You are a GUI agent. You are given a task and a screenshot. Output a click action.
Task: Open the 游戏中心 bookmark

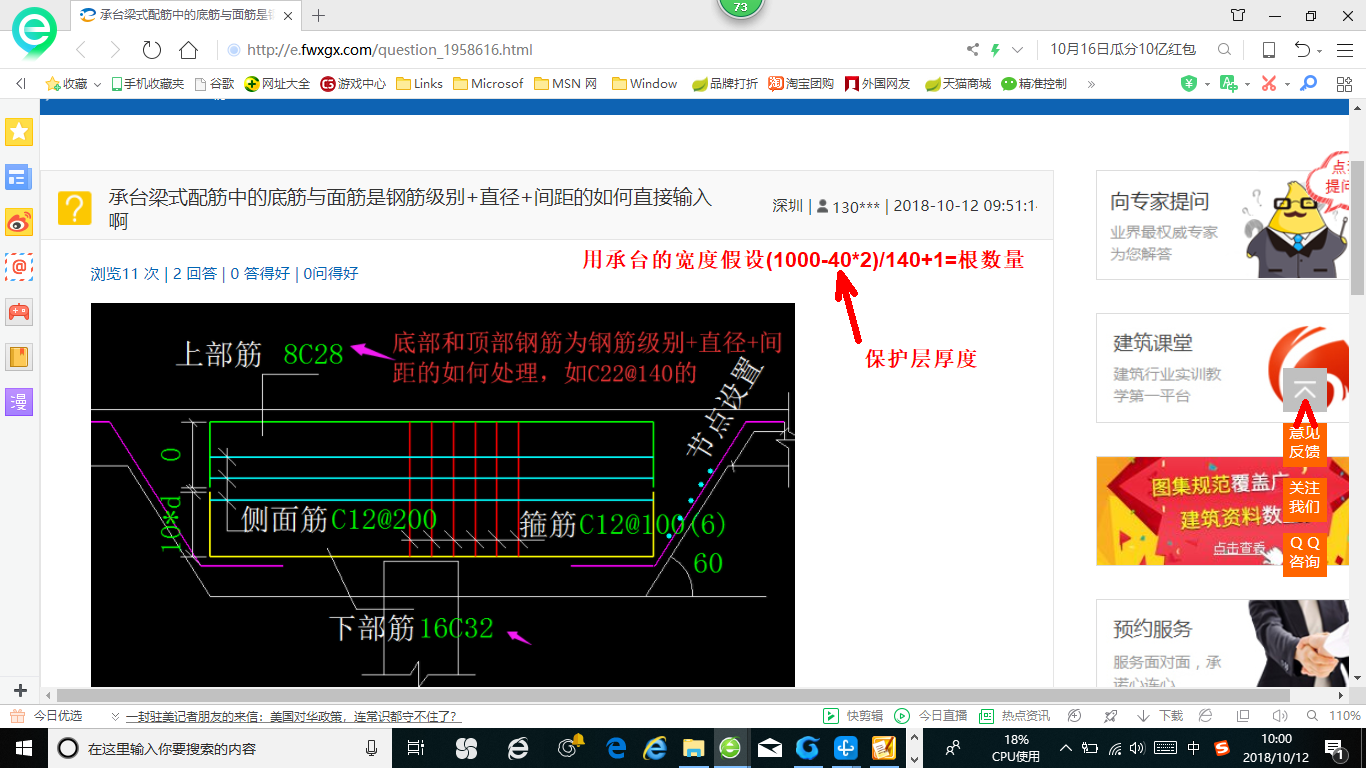[353, 84]
